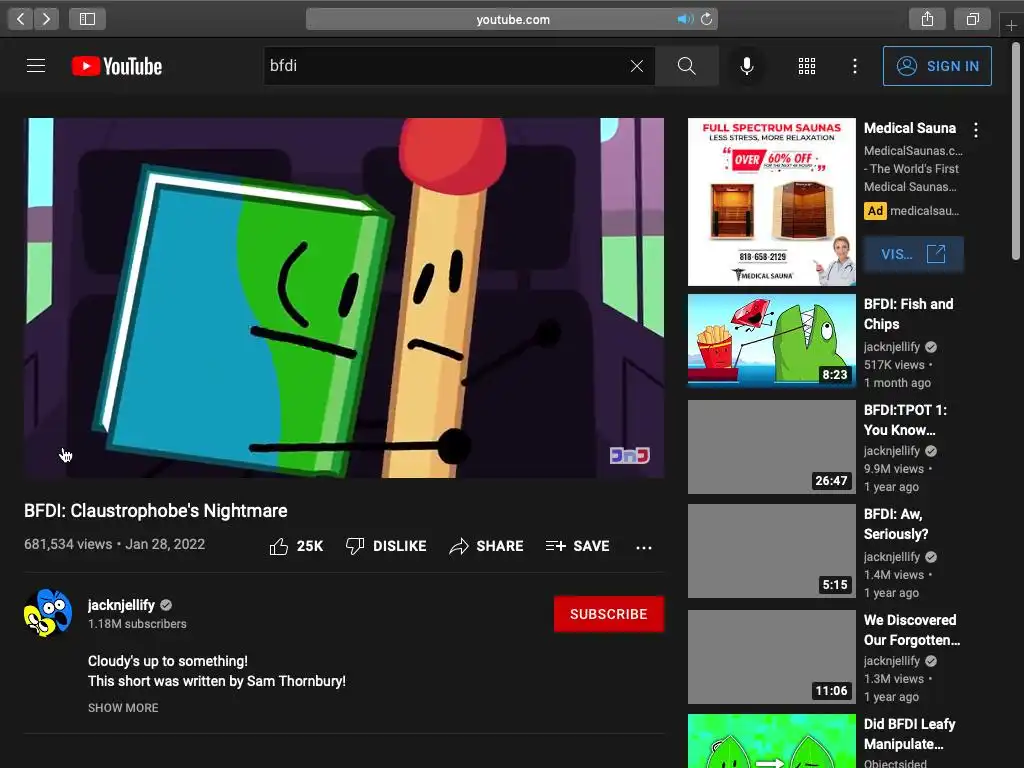Go to YouTube home via logo
Image resolution: width=1024 pixels, height=768 pixels.
[117, 66]
